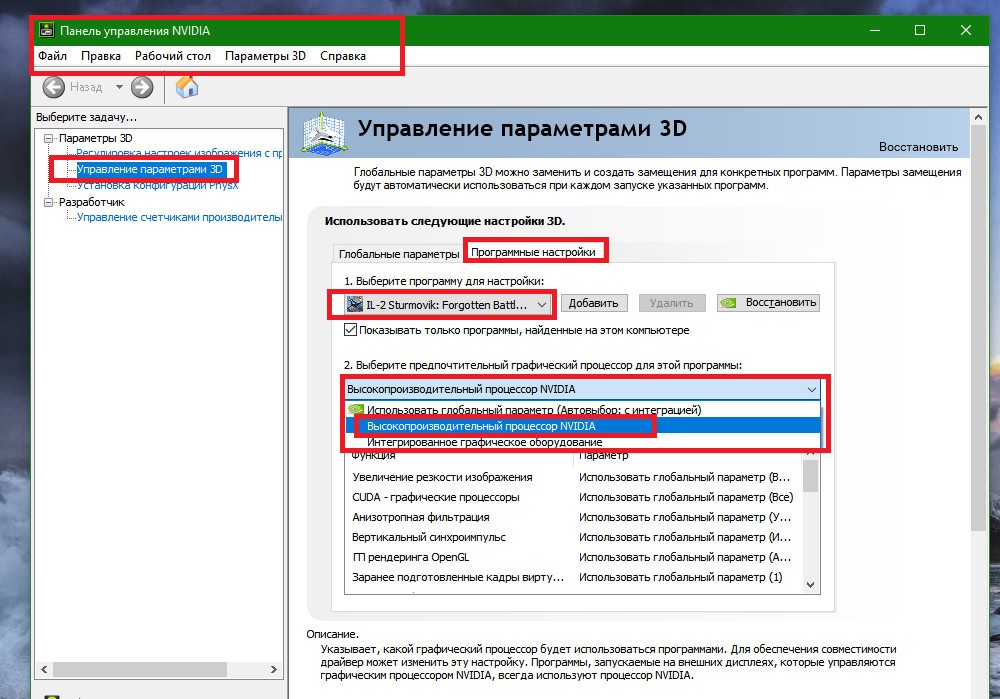Select Управление параметрами 3D tree item
Image resolution: width=1000 pixels, height=699 pixels.
(150, 169)
